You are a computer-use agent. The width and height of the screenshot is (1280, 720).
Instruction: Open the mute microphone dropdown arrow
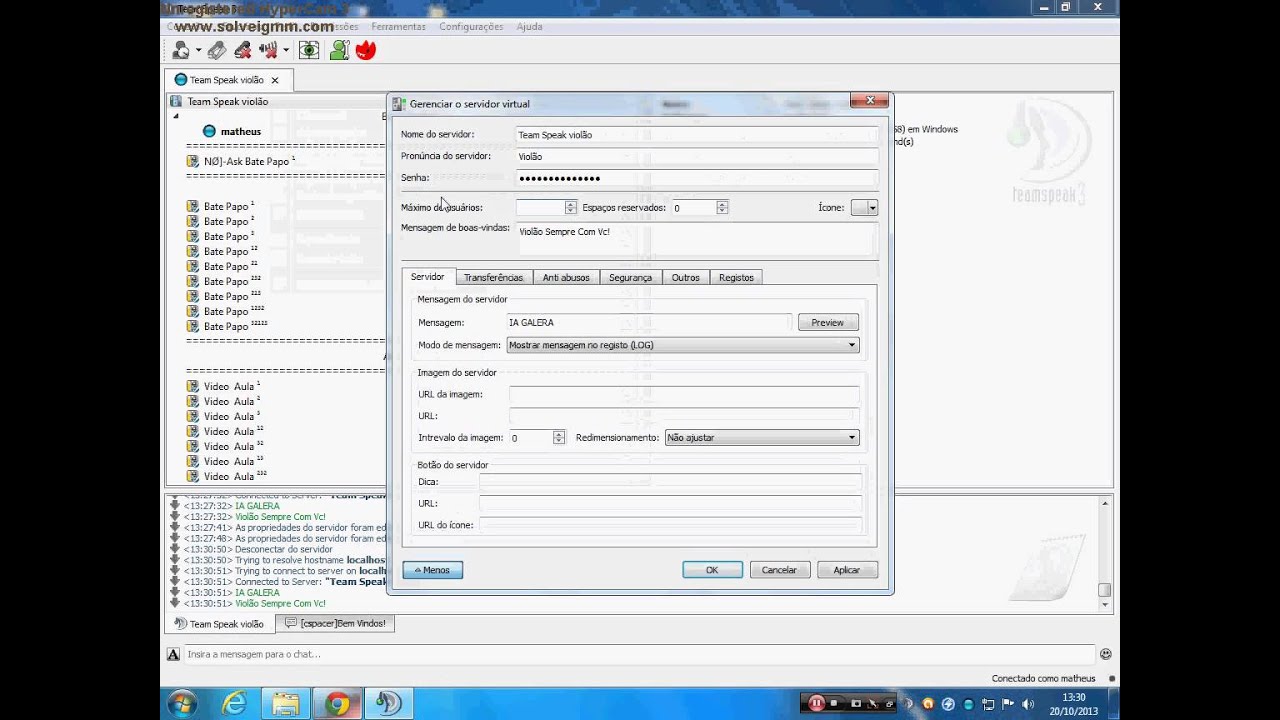point(286,50)
